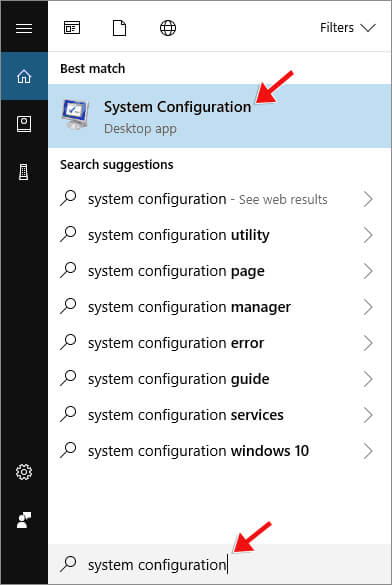Expand chevron for 'system configuration windows 10'

pyautogui.click(x=368, y=451)
